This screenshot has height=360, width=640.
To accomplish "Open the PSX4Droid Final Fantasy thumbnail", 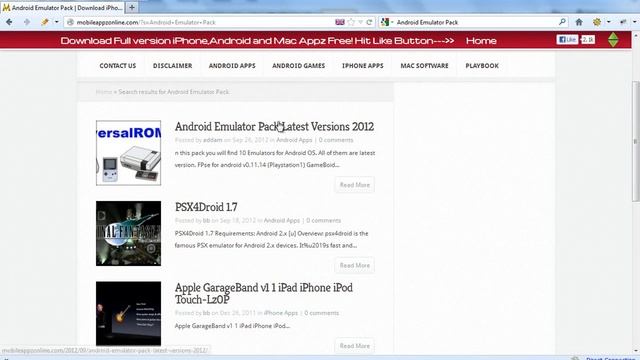I will pos(129,233).
